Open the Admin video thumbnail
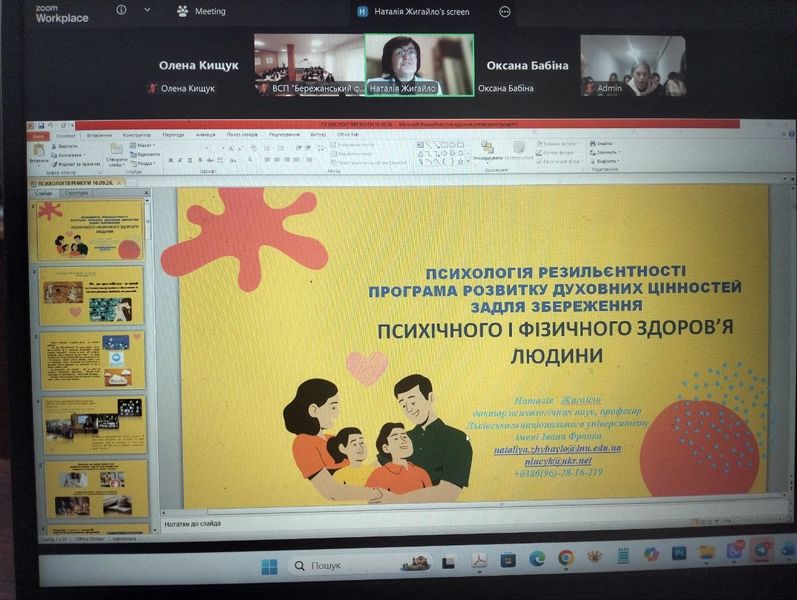This screenshot has width=797, height=600. [x=633, y=65]
